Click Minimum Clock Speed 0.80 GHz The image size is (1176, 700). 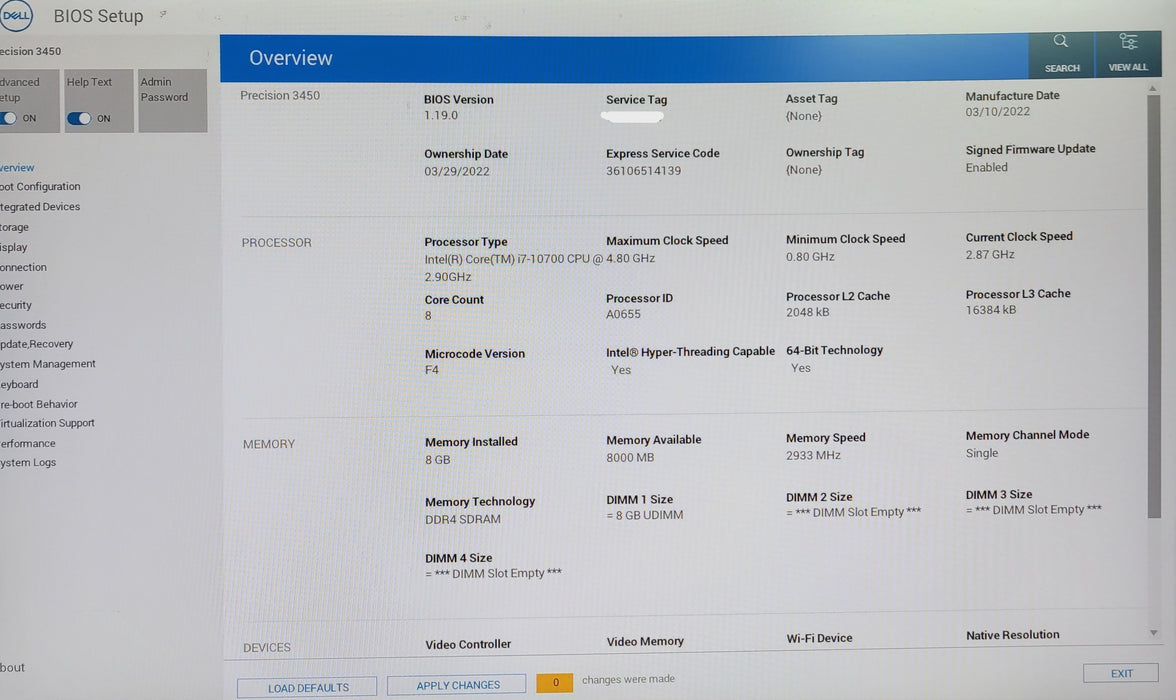click(x=810, y=257)
